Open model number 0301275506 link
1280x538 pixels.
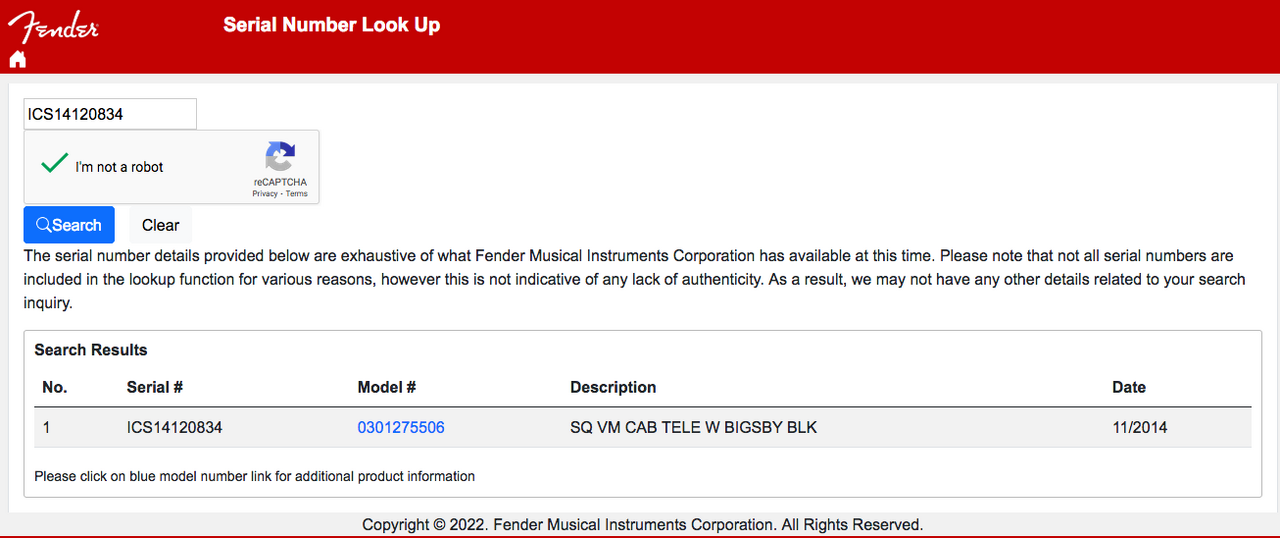pos(401,428)
